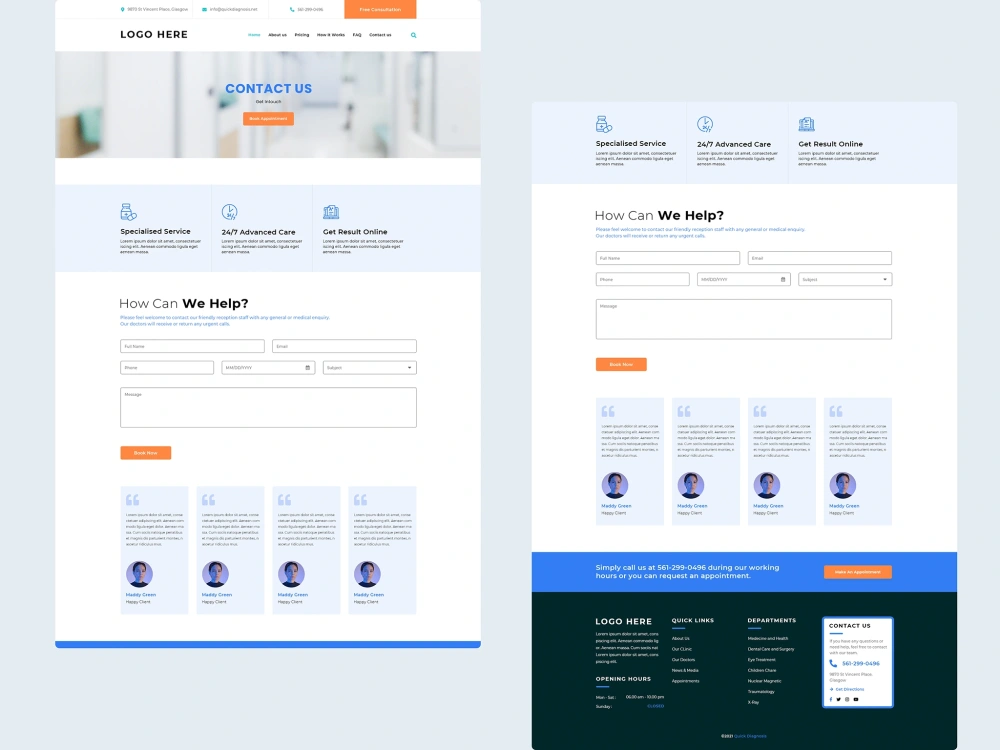Click Specialised Service medicine icon on right page
The width and height of the screenshot is (1000, 750).
pyautogui.click(x=604, y=124)
